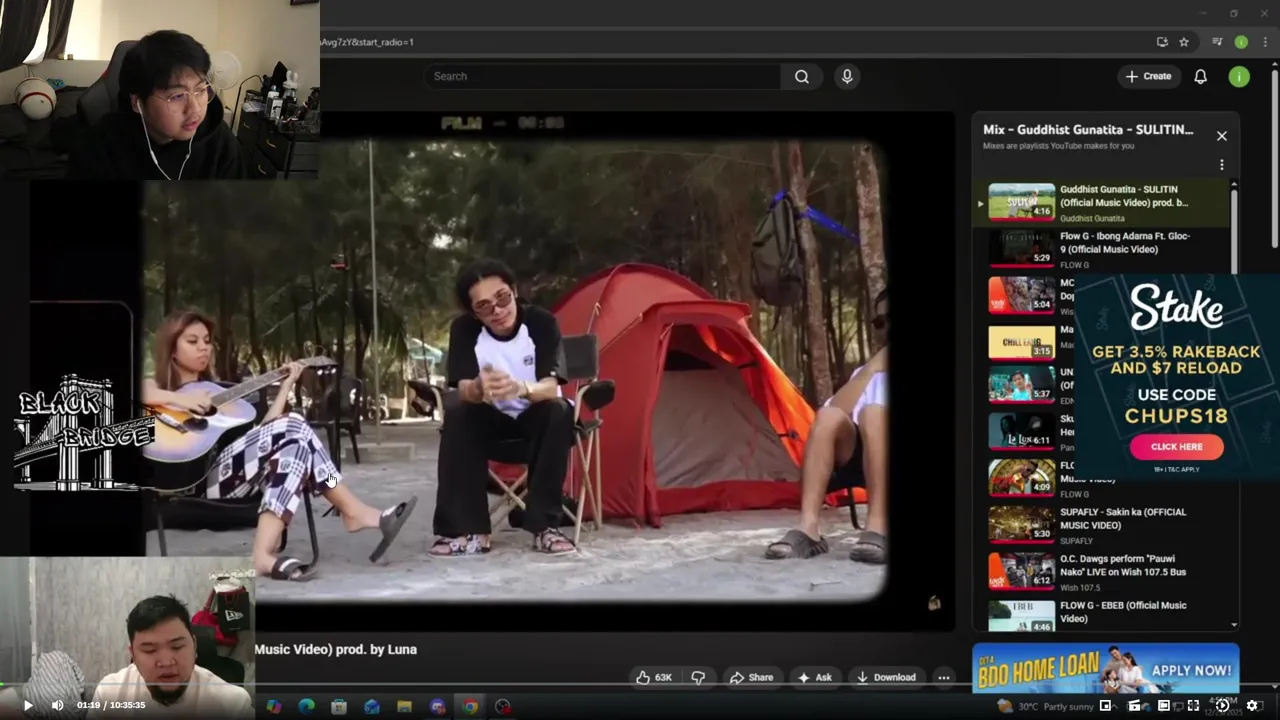Open the YouTube account avatar menu
Image resolution: width=1280 pixels, height=720 pixels.
click(1239, 76)
